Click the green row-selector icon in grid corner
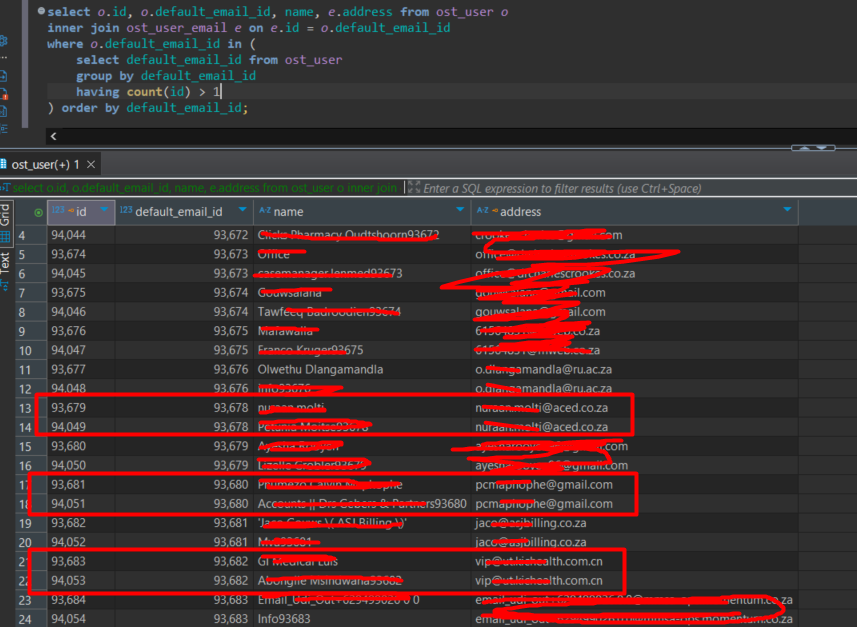Viewport: 857px width, 627px height. (x=38, y=212)
